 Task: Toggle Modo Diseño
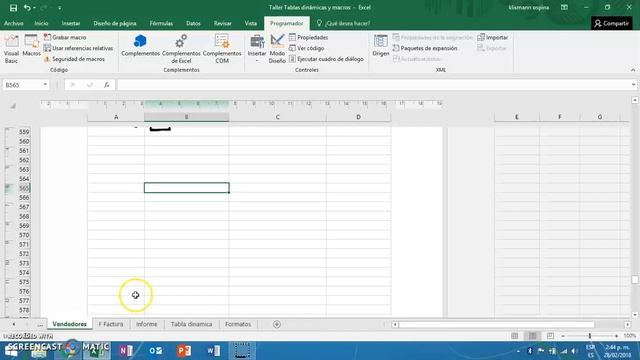[277, 49]
